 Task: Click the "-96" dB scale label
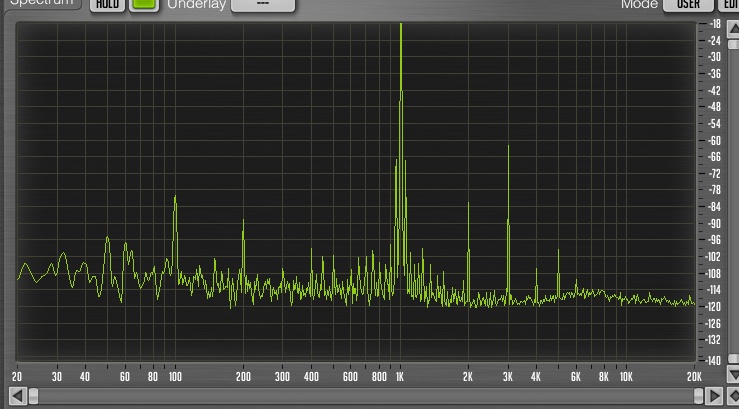point(714,240)
